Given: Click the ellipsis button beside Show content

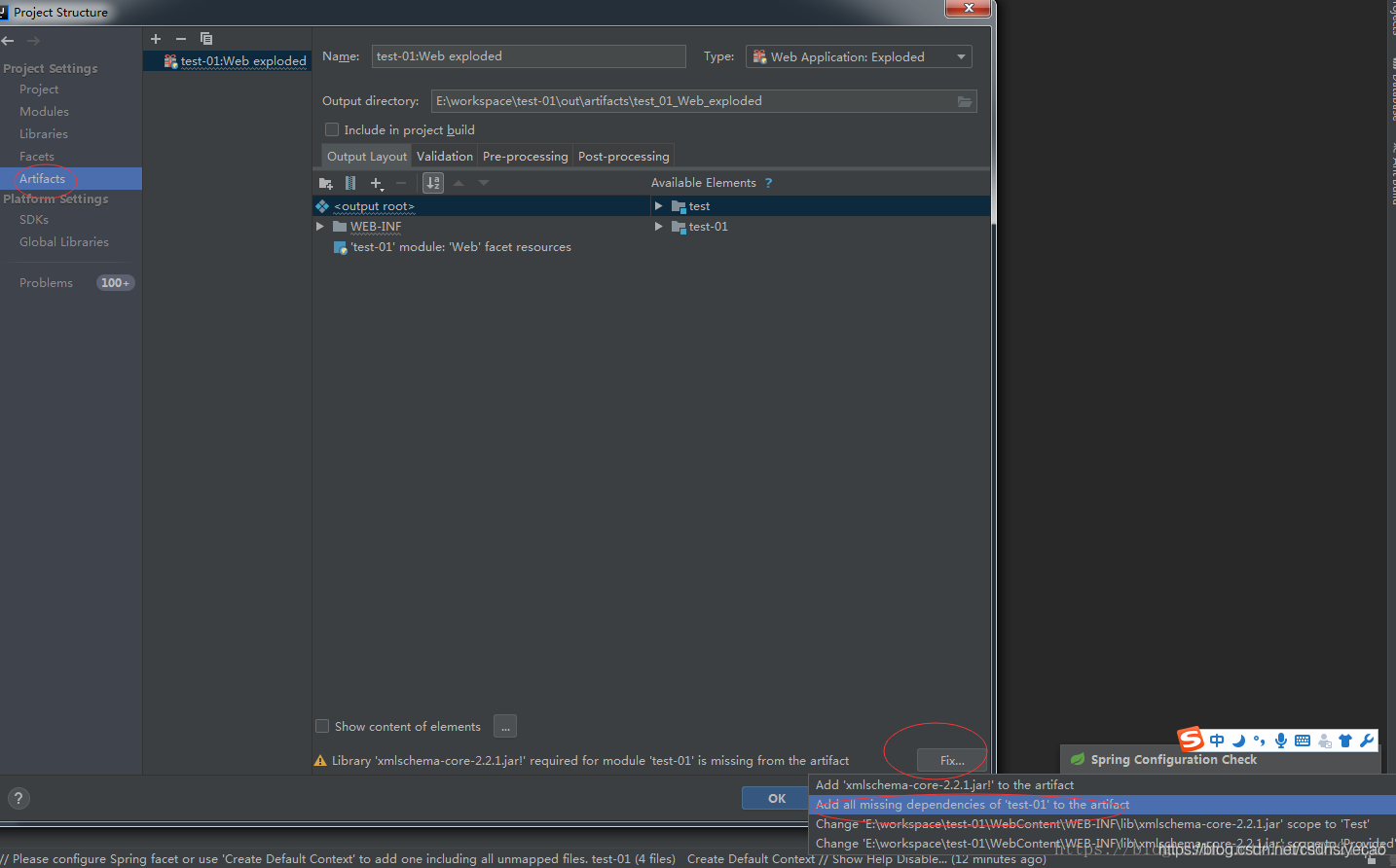Looking at the screenshot, I should pyautogui.click(x=505, y=727).
